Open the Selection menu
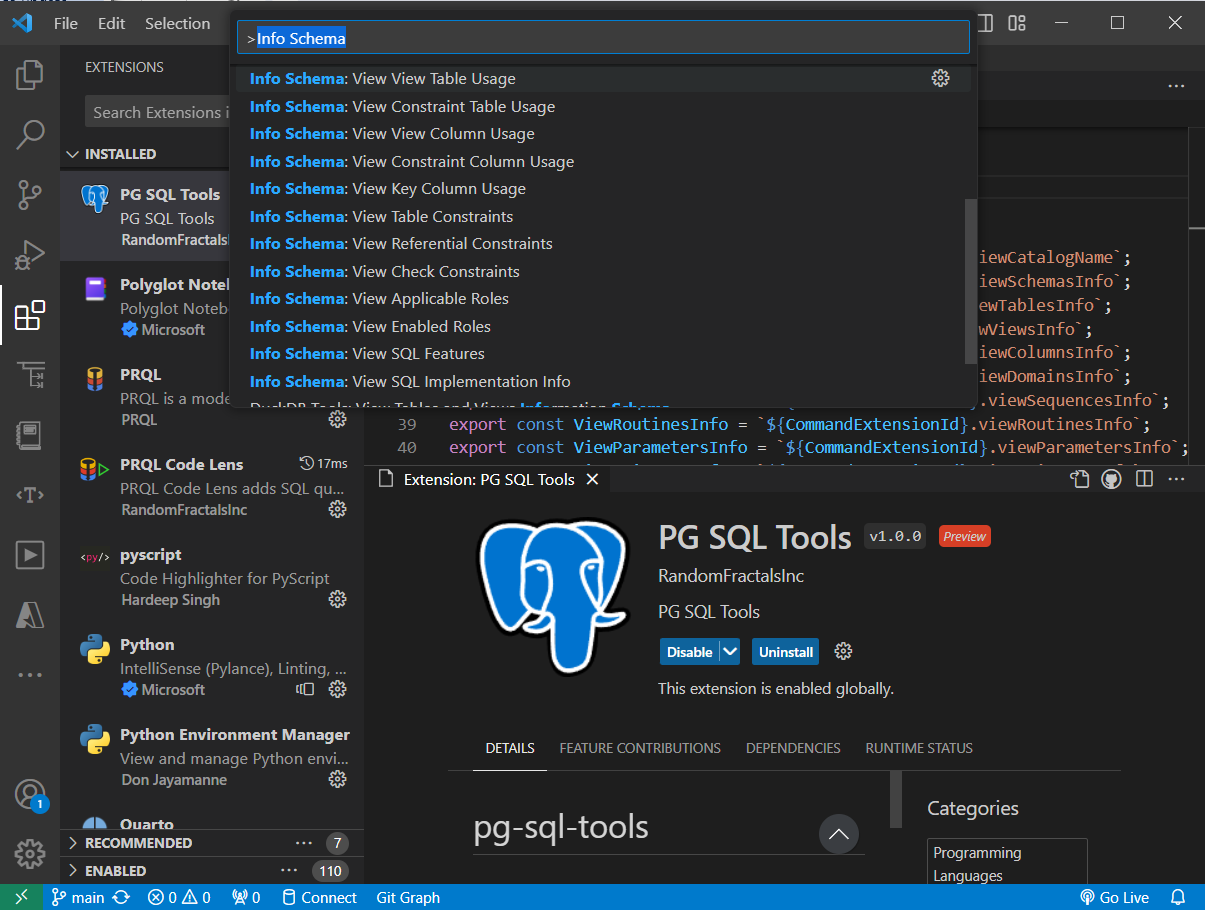Viewport: 1205px width, 910px height. (178, 23)
